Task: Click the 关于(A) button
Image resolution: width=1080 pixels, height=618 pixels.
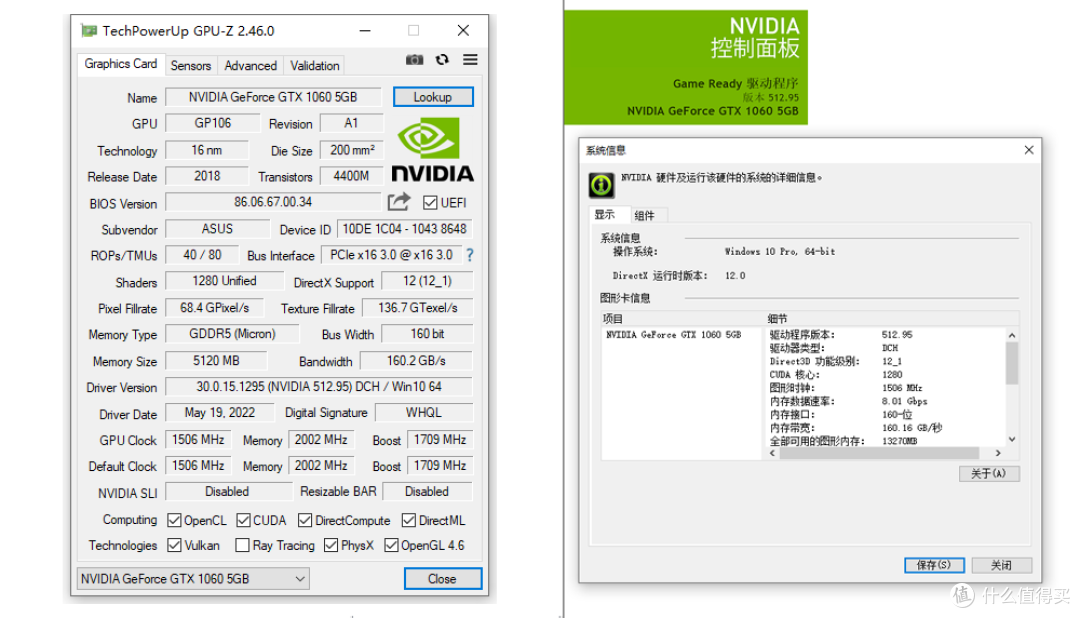Action: click(989, 473)
